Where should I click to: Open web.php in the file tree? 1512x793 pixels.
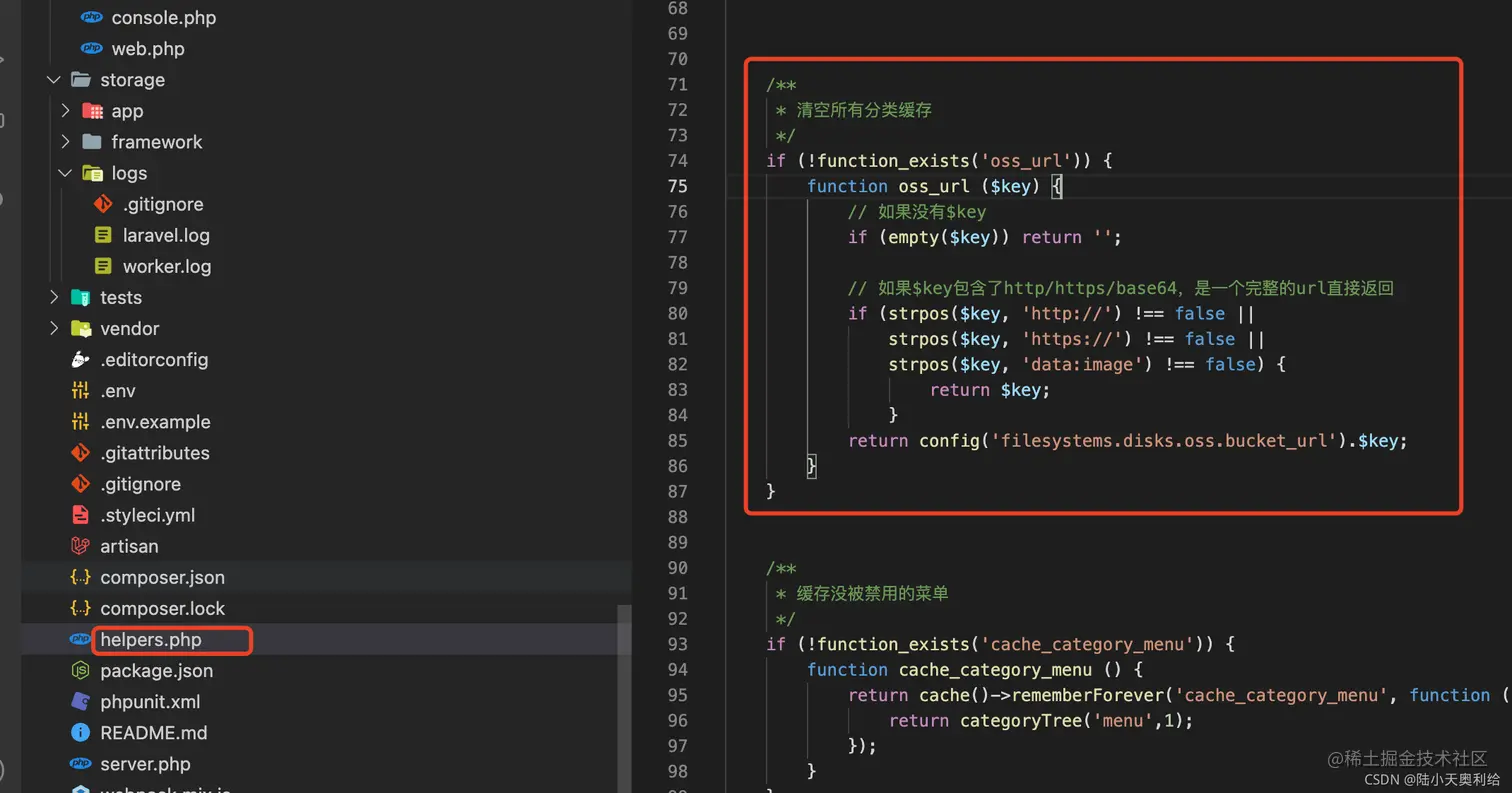(x=148, y=49)
